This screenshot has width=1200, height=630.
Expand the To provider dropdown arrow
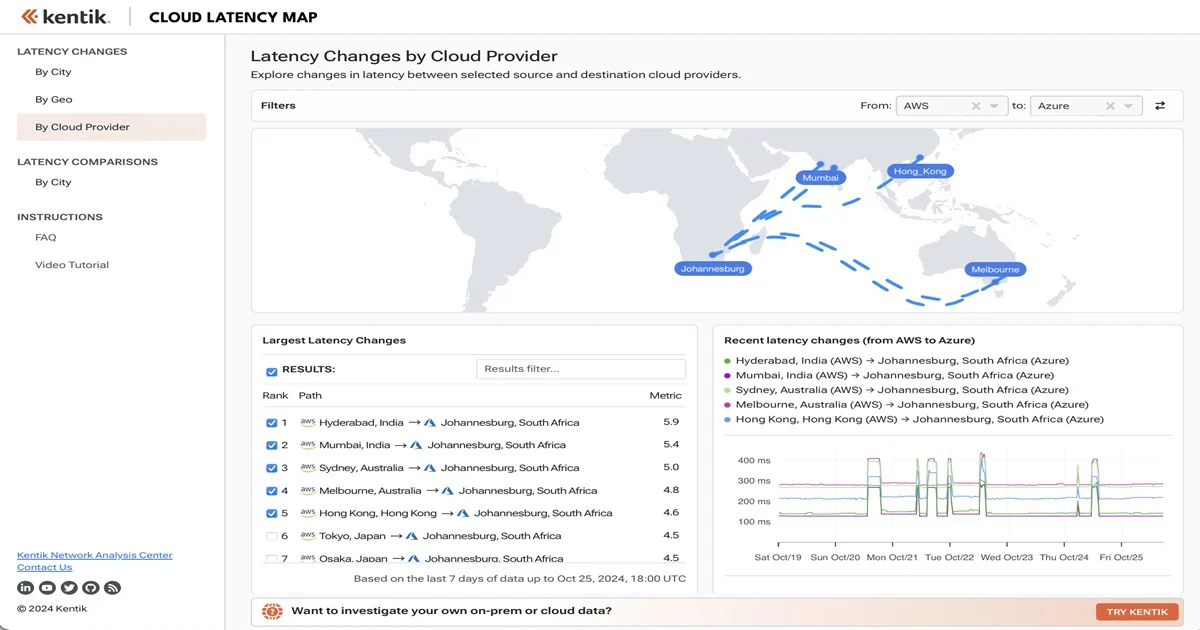coord(1128,106)
